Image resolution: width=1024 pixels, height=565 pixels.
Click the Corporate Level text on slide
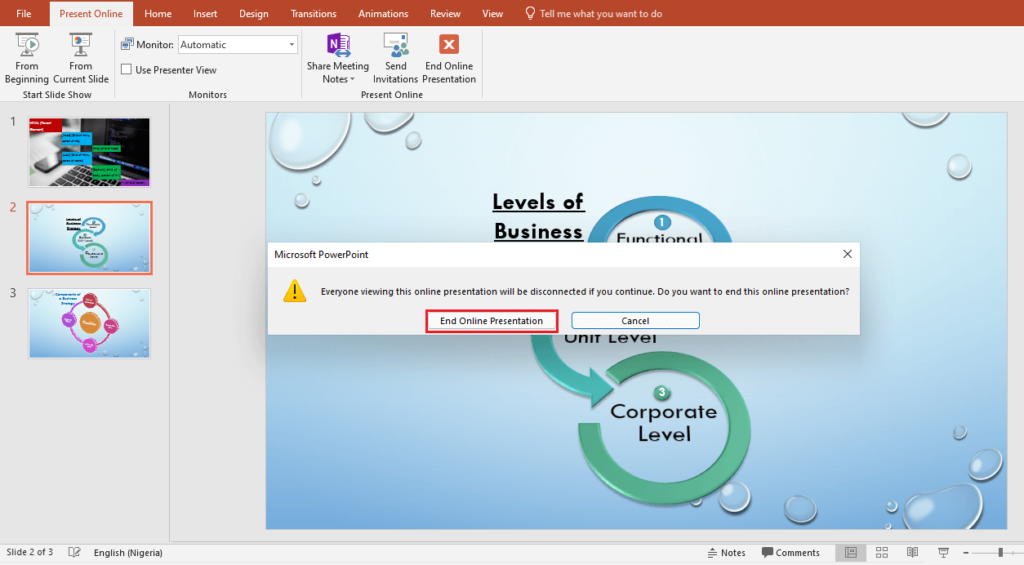tap(664, 423)
